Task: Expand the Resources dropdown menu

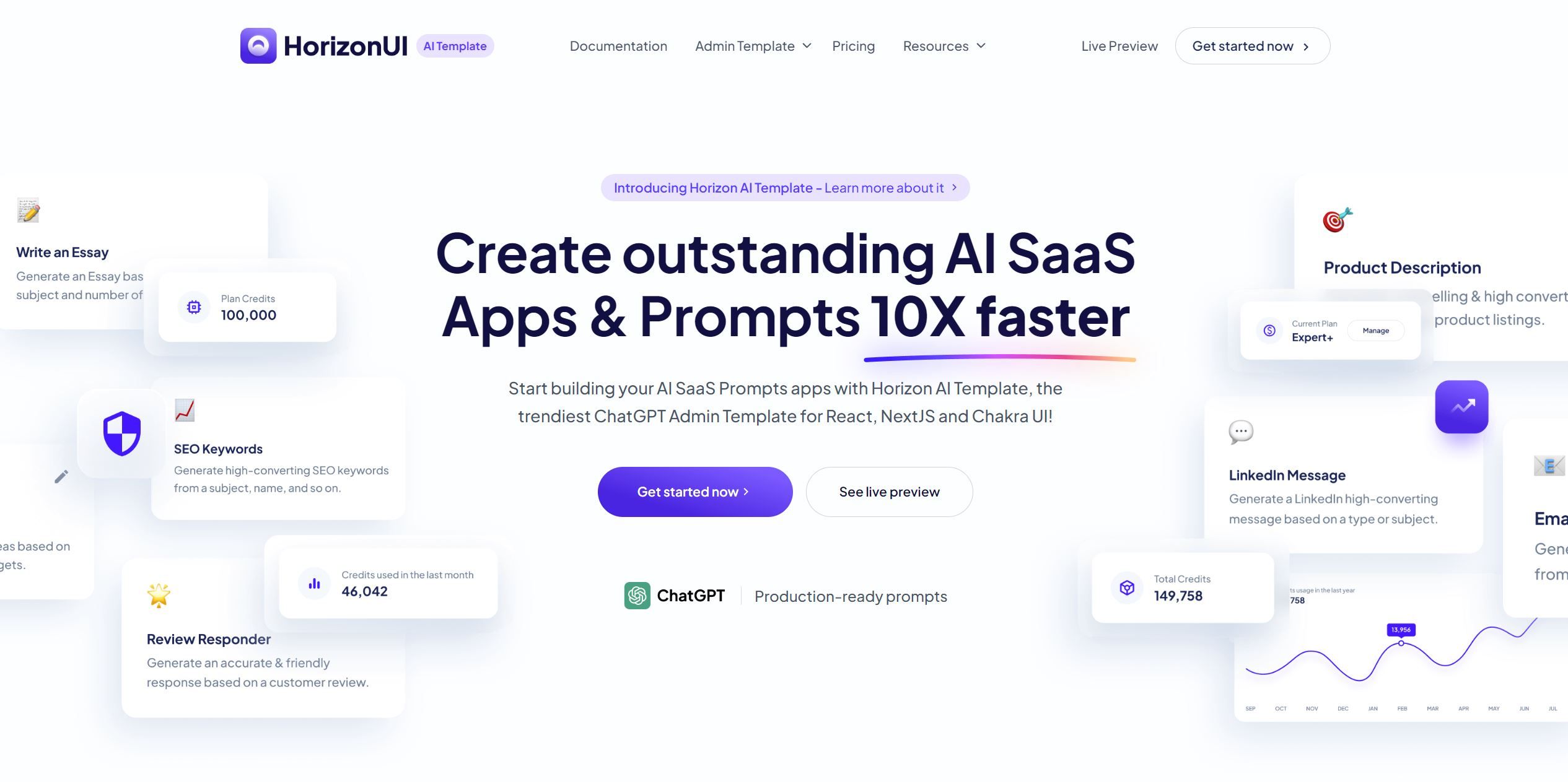Action: (x=945, y=45)
